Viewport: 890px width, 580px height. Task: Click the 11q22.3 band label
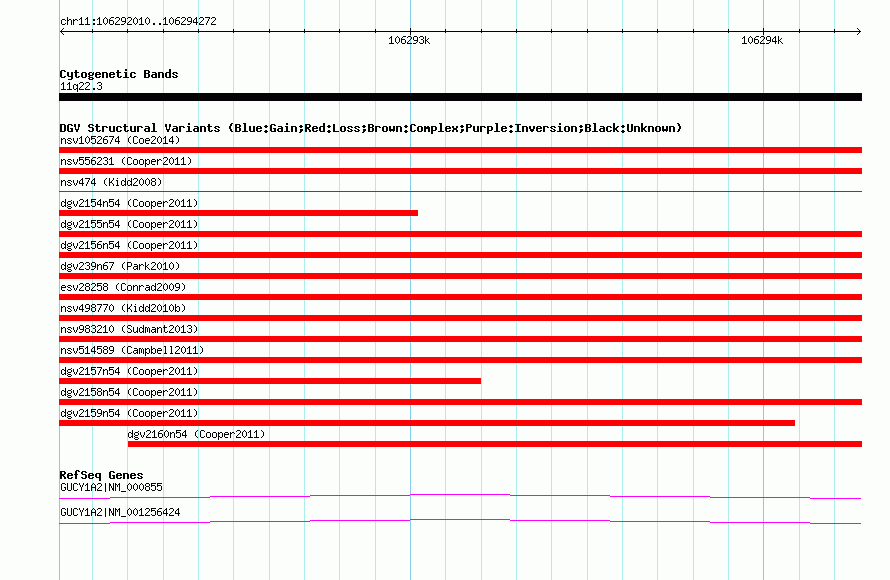pos(81,86)
